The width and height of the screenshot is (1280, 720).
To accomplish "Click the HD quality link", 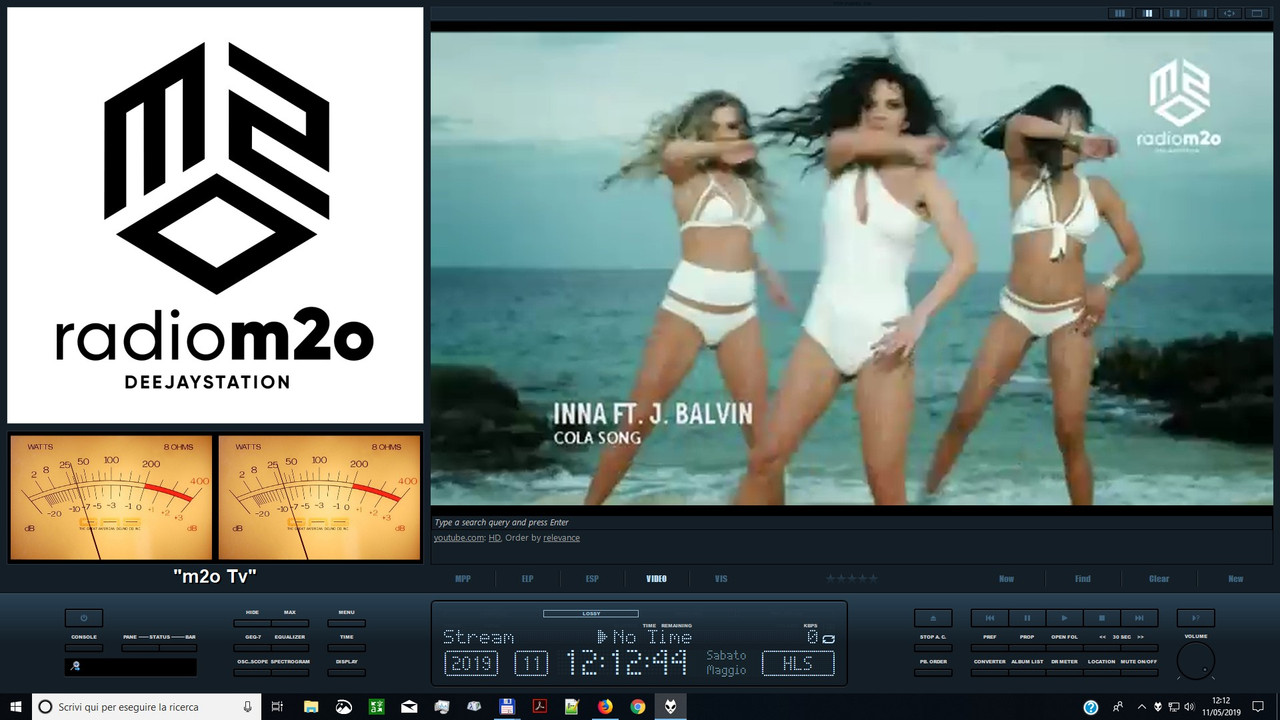I will [x=494, y=538].
